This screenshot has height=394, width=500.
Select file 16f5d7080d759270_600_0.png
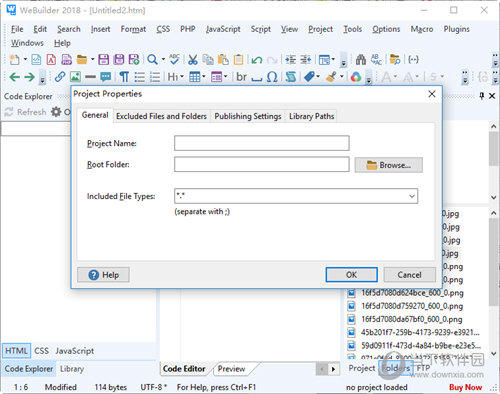411,306
